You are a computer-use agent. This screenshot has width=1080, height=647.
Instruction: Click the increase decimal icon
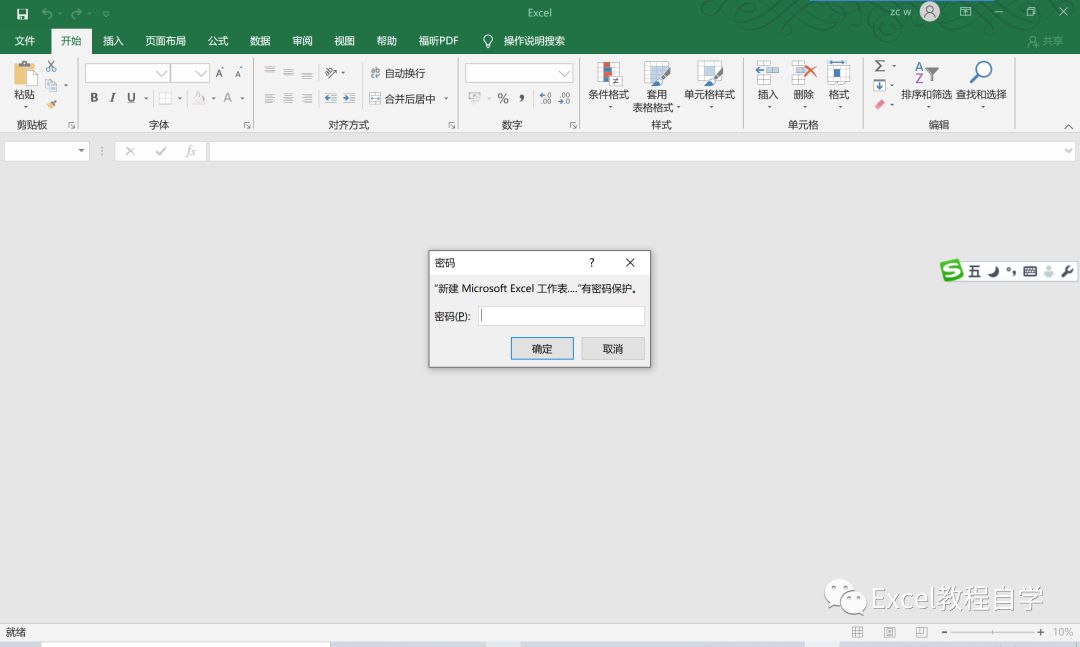(x=545, y=99)
